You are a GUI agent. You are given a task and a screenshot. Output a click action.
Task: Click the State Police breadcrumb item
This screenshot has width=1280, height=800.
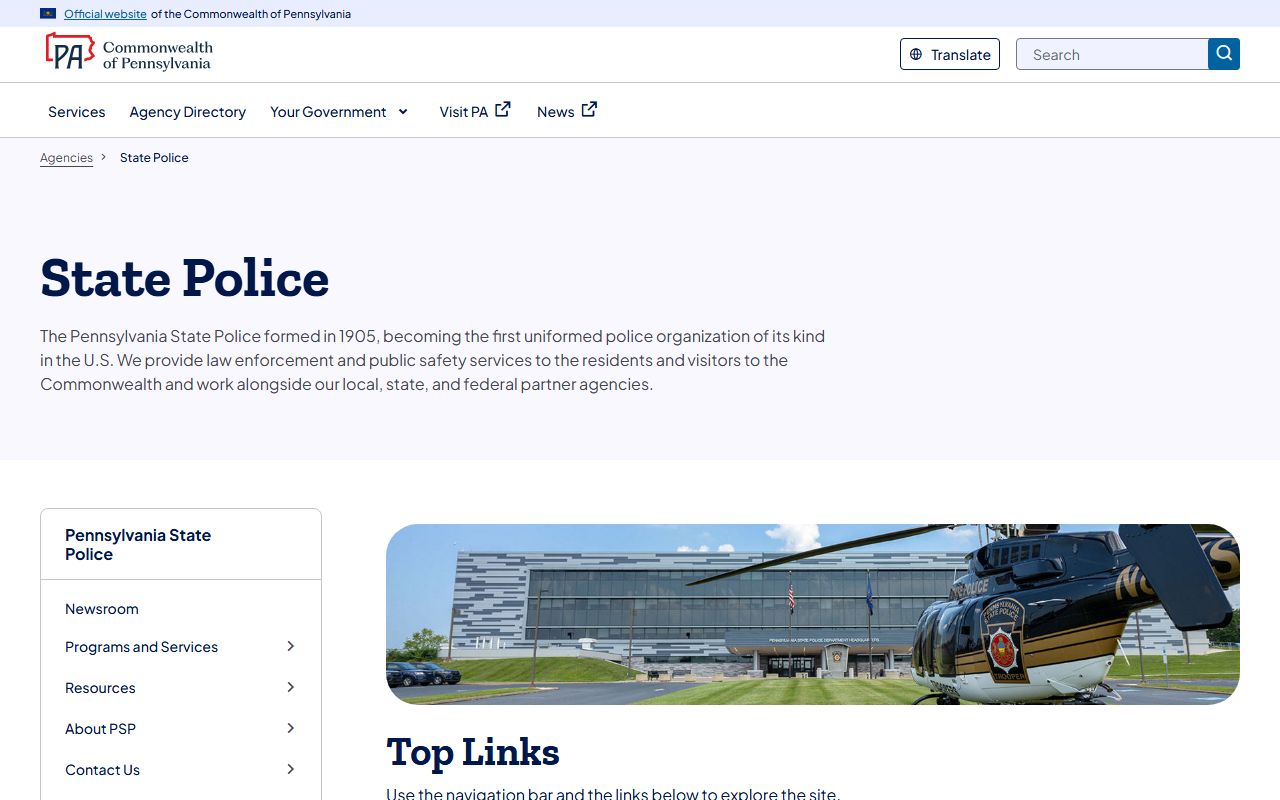pyautogui.click(x=154, y=158)
